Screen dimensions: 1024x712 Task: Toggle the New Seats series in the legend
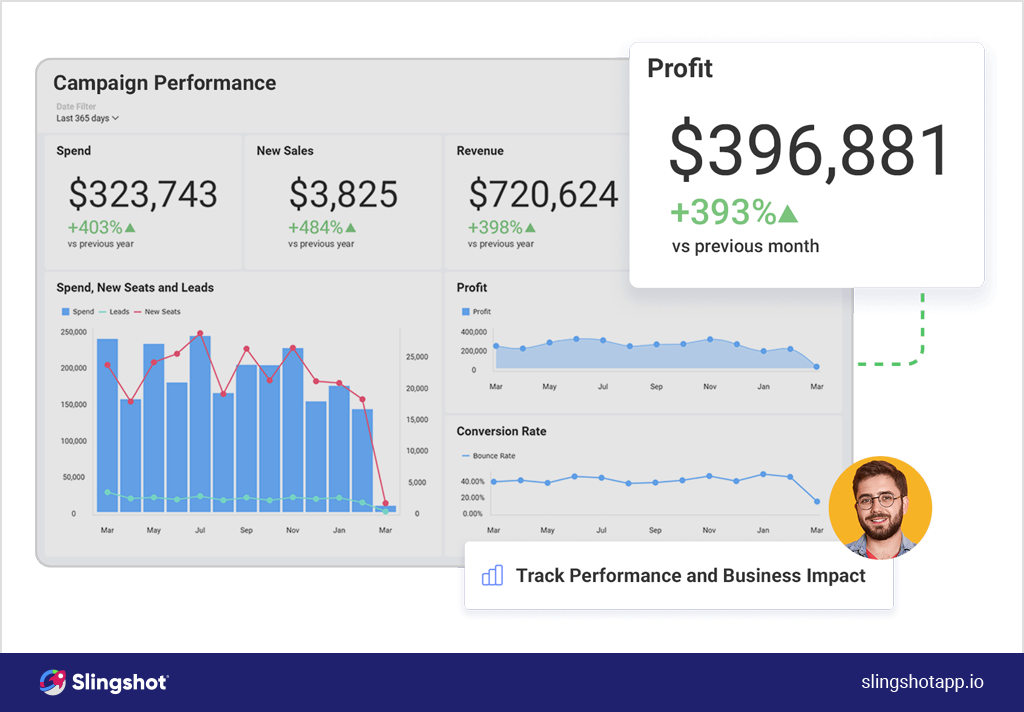(x=157, y=312)
